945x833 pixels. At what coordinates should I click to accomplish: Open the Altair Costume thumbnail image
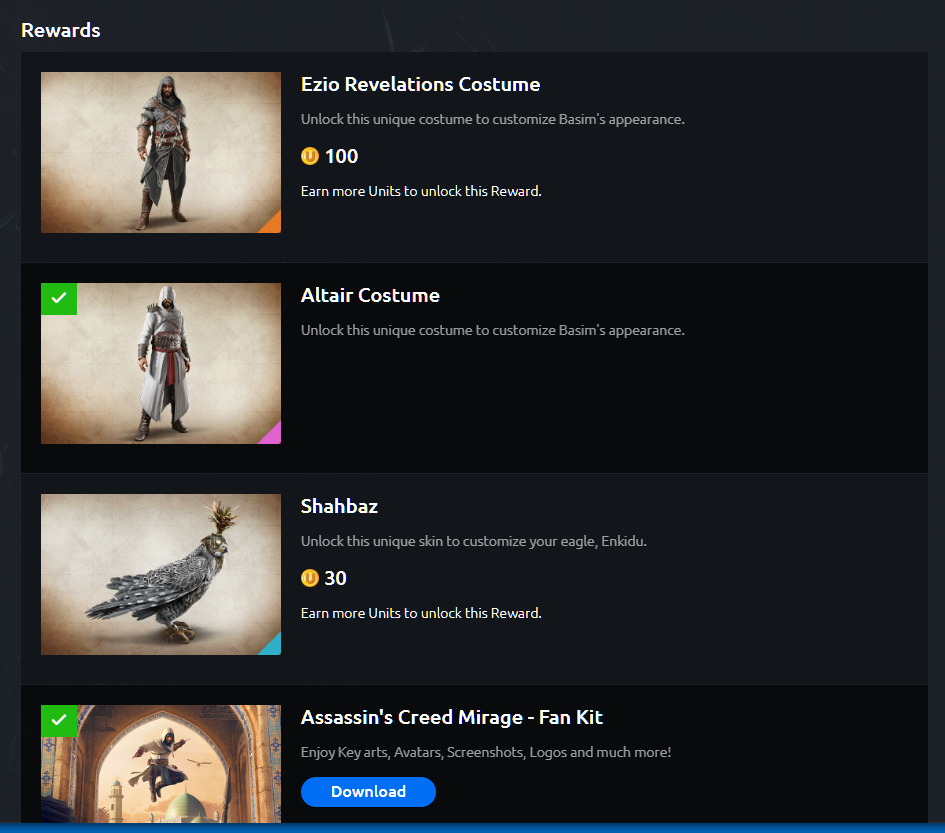[161, 363]
